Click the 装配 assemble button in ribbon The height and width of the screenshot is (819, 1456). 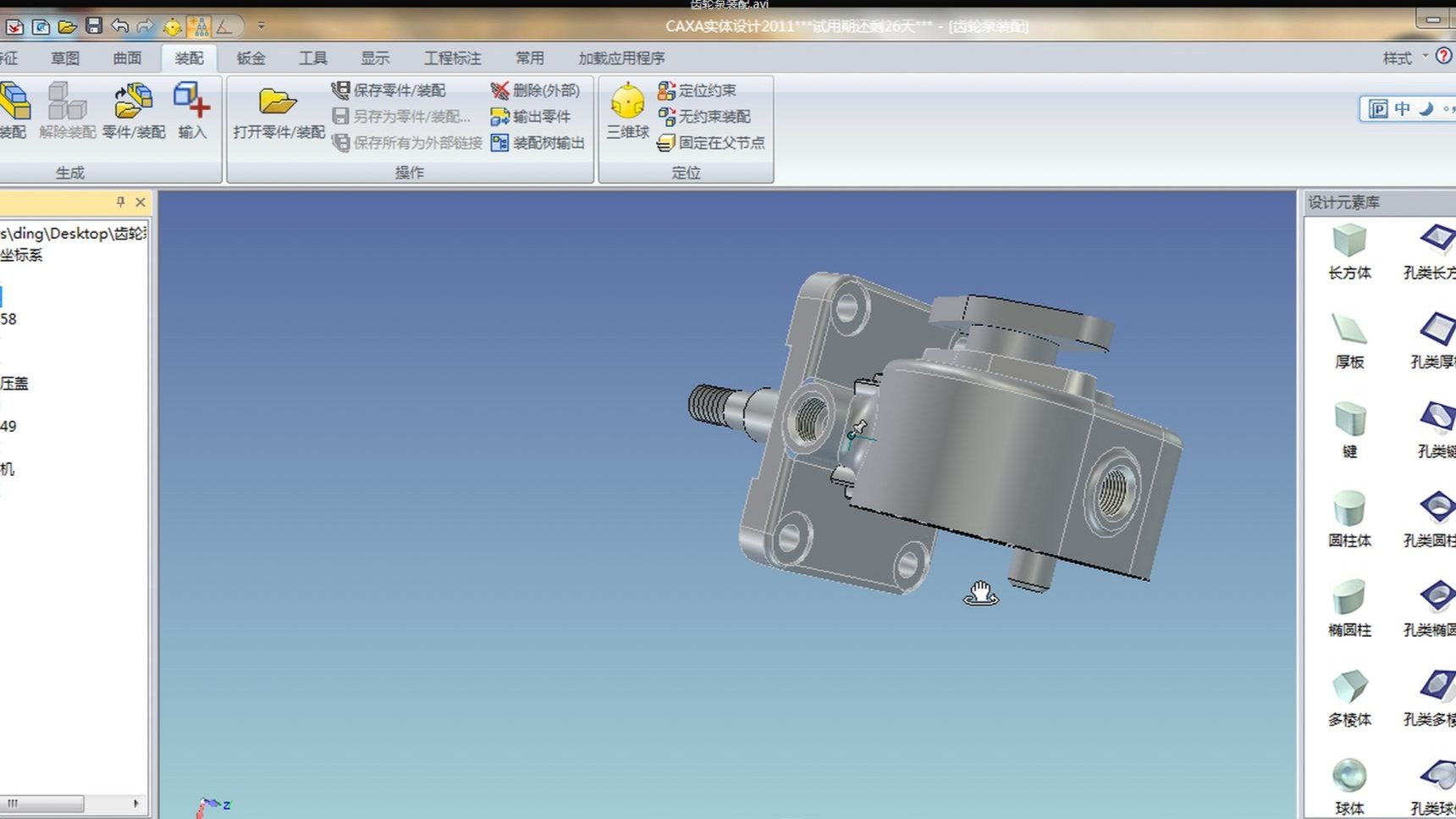pos(14,110)
